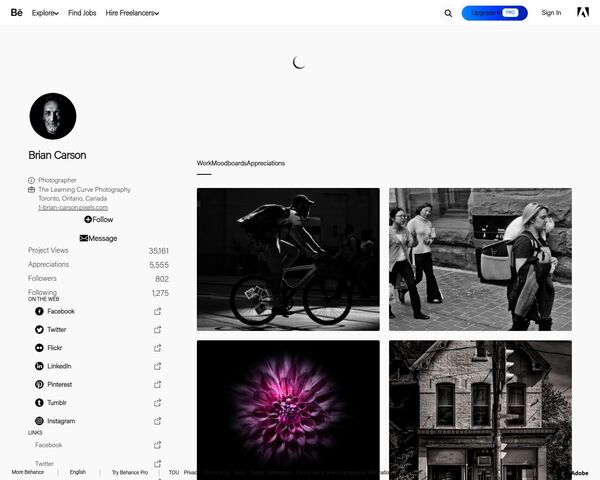Click the Pinterest circle icon
Viewport: 600px width, 480px height.
click(40, 384)
